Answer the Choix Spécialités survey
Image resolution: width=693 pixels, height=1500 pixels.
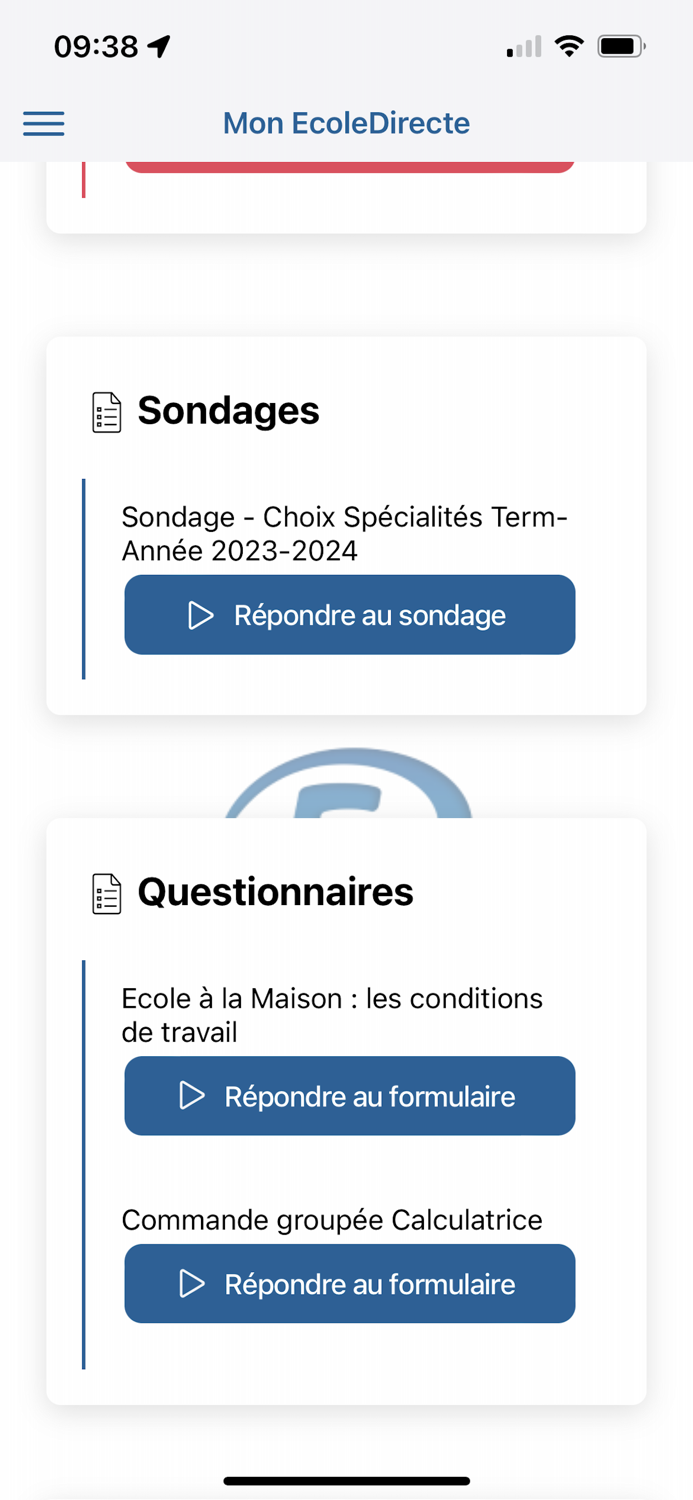349,615
